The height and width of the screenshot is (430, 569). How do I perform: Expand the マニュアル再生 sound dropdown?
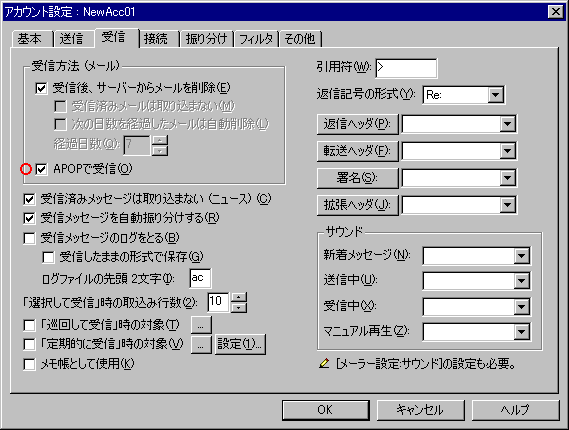click(521, 332)
